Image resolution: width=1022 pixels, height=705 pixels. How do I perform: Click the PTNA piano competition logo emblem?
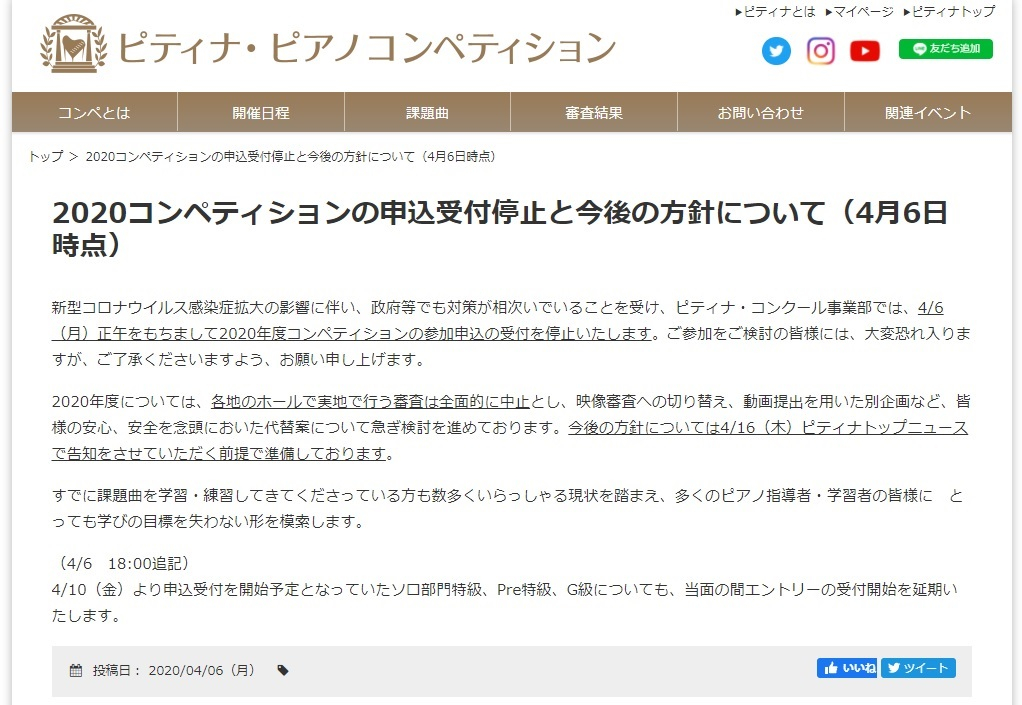(73, 42)
